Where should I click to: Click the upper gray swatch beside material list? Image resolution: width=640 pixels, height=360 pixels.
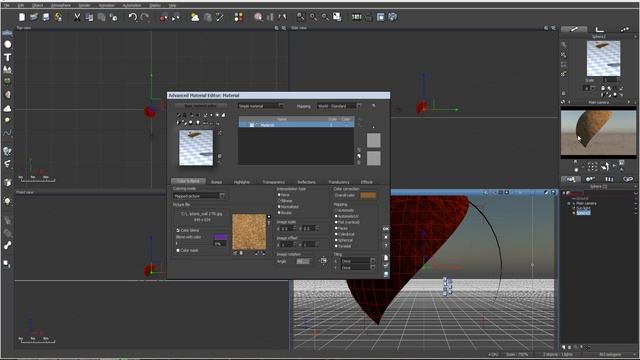373,140
